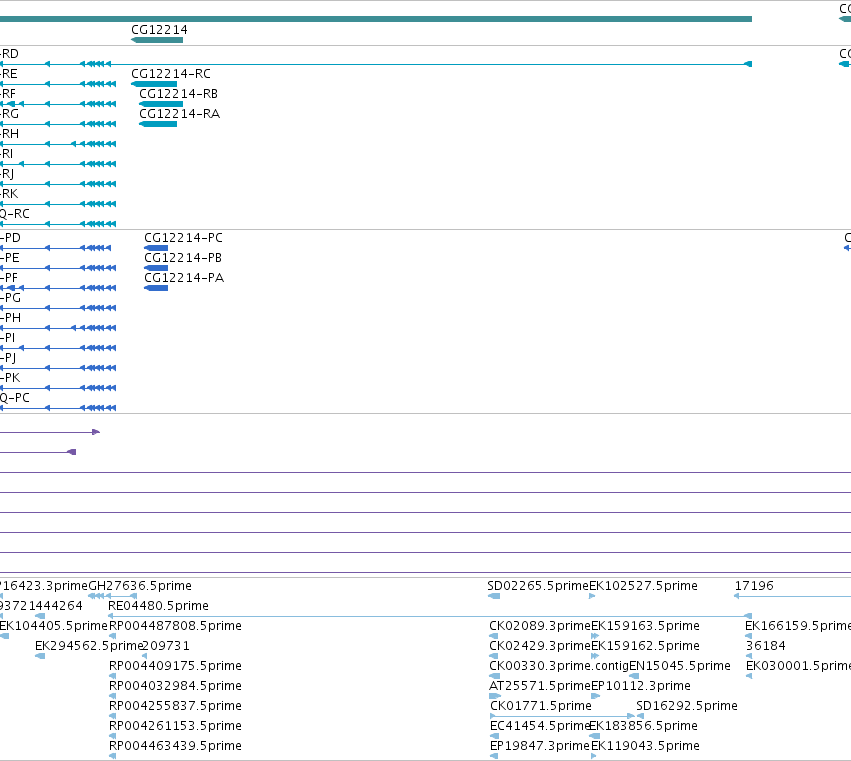Click the glyph bar under CG12214-RA
Viewport: 851px width, 761px height.
coord(158,124)
